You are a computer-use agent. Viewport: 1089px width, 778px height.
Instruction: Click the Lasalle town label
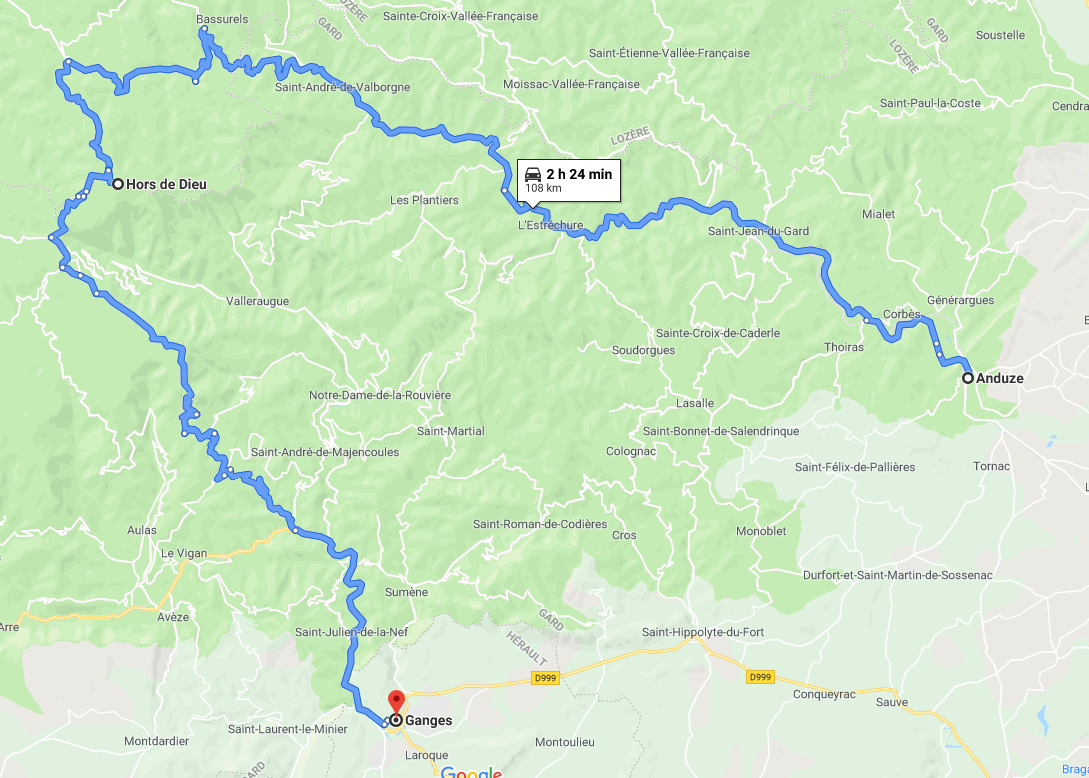coord(695,403)
